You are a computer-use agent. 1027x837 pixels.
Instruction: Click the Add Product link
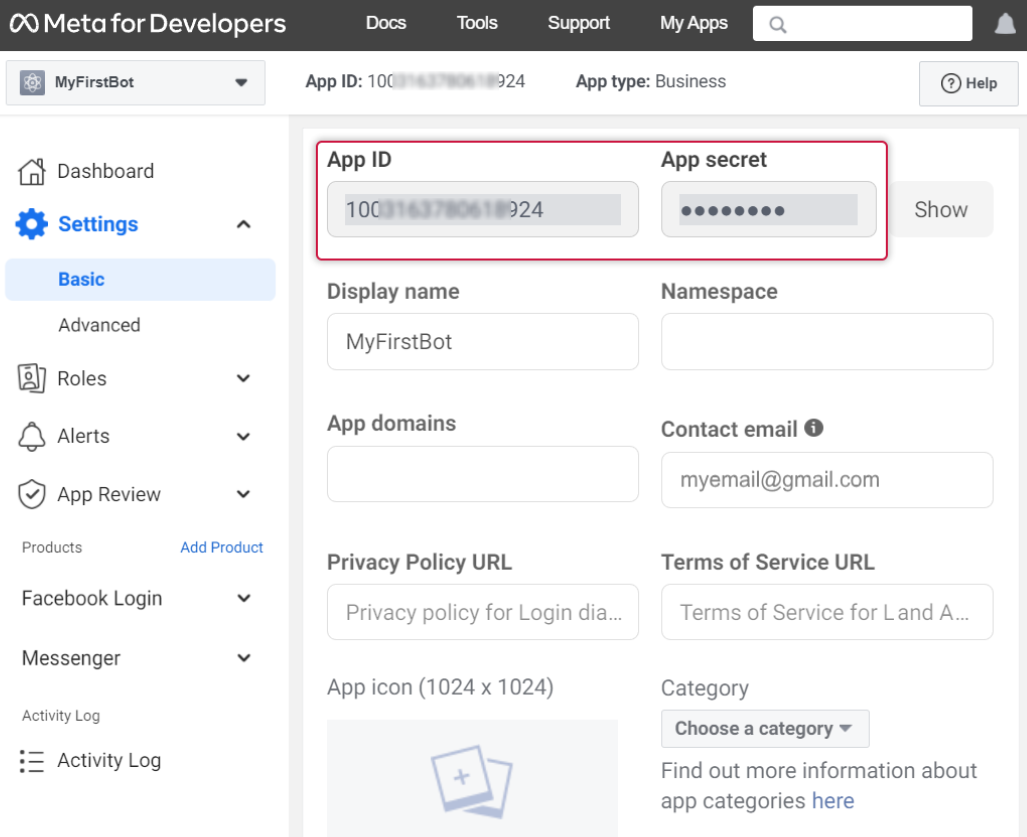pos(222,547)
